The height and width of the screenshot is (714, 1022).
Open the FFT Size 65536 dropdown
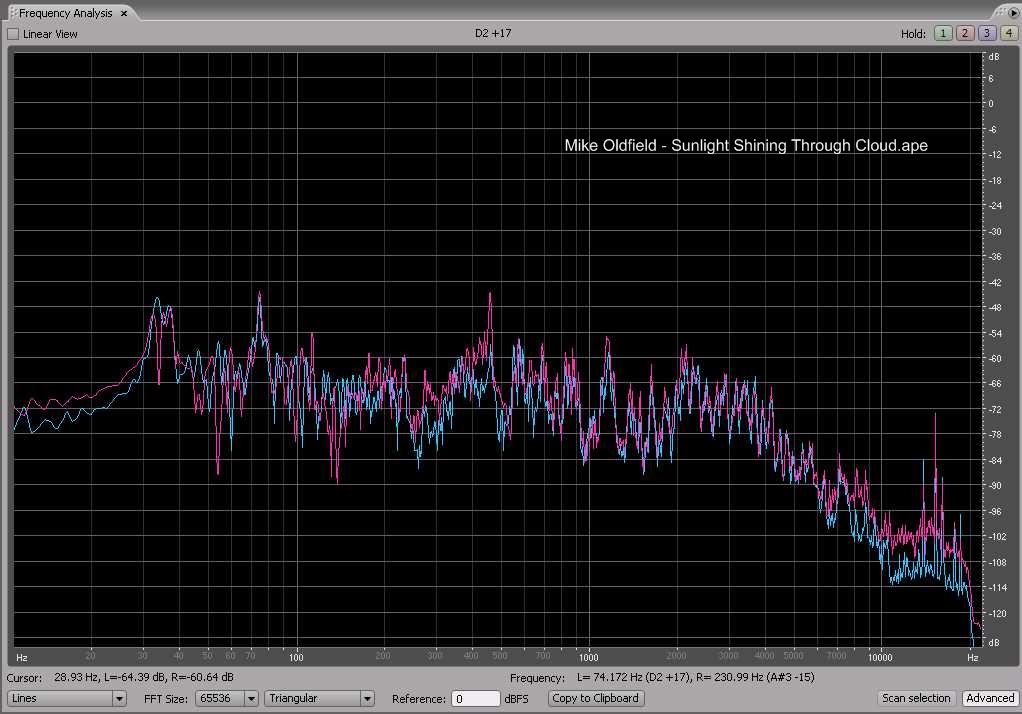[x=227, y=698]
